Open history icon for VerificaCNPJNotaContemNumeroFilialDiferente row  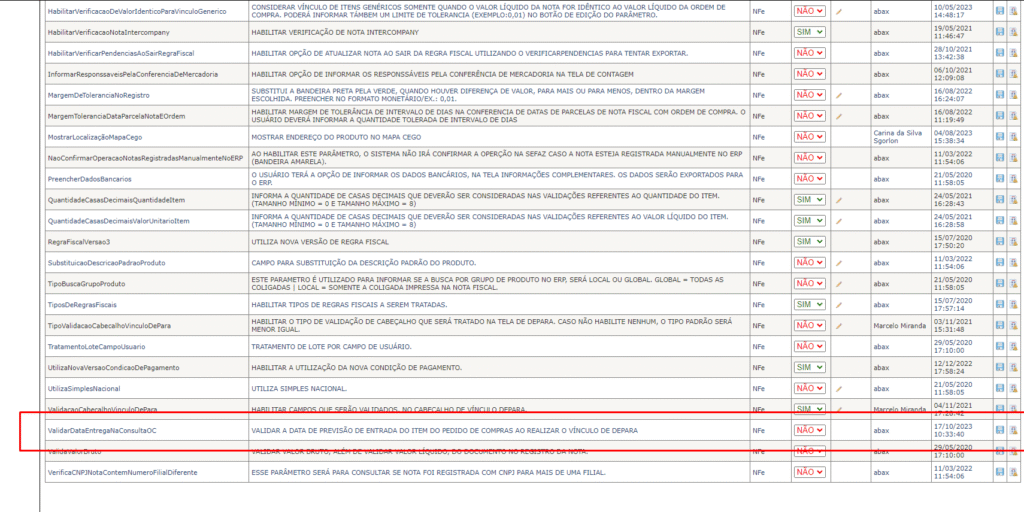point(1013,471)
